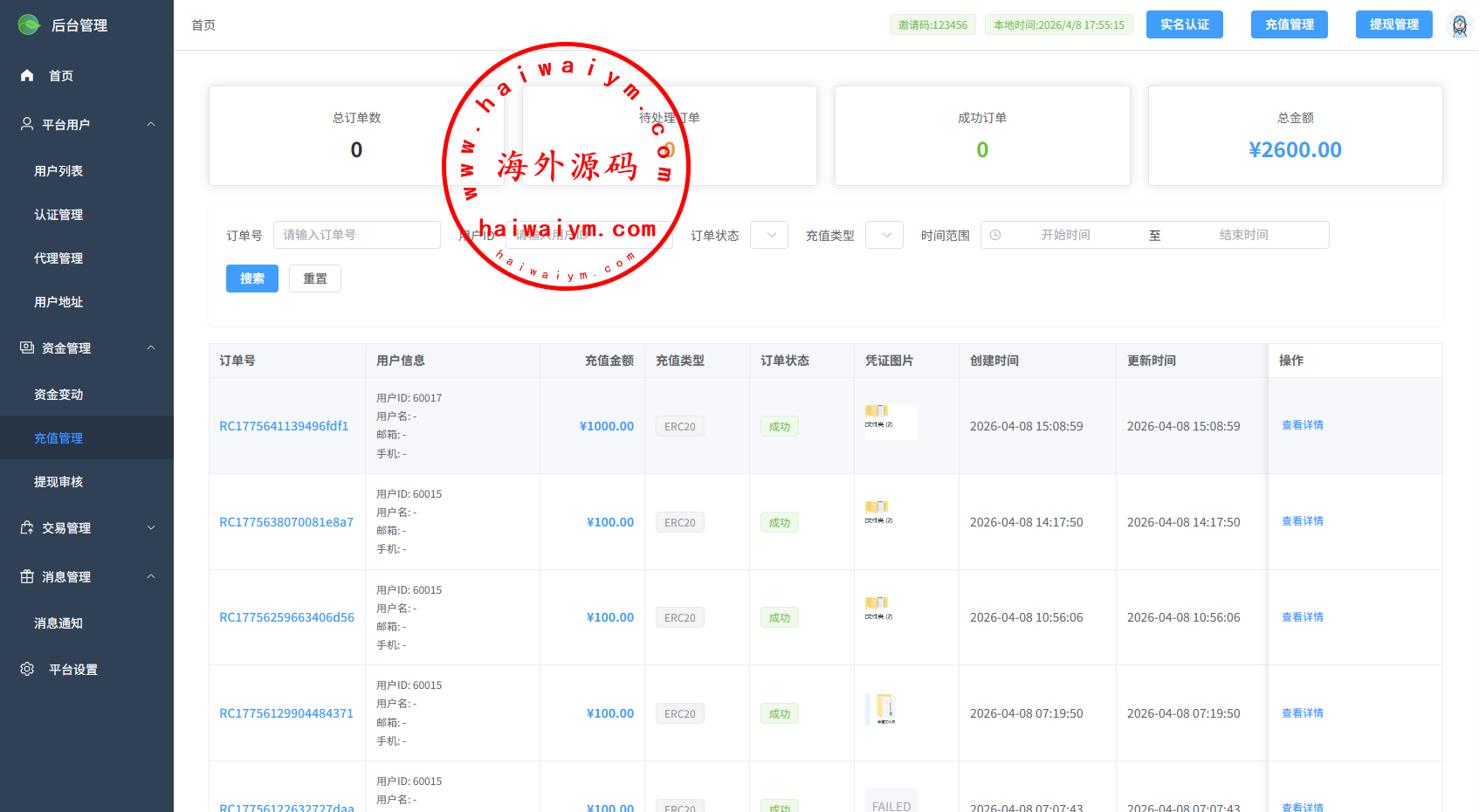Open the 充值类型 dropdown
1479x812 pixels.
click(x=884, y=235)
